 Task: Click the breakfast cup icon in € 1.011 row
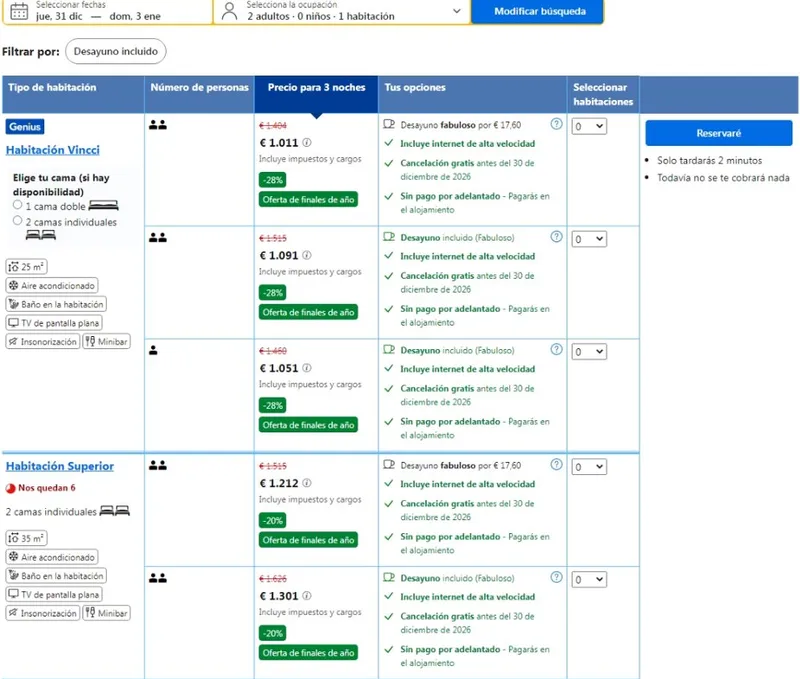(x=389, y=124)
